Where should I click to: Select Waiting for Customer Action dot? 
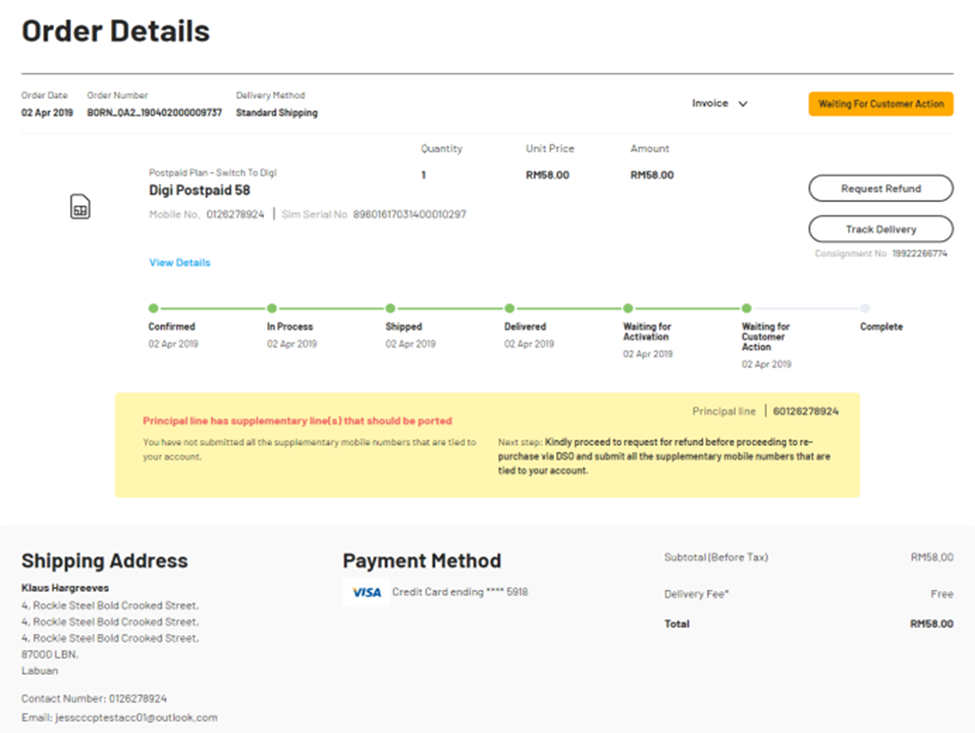747,308
